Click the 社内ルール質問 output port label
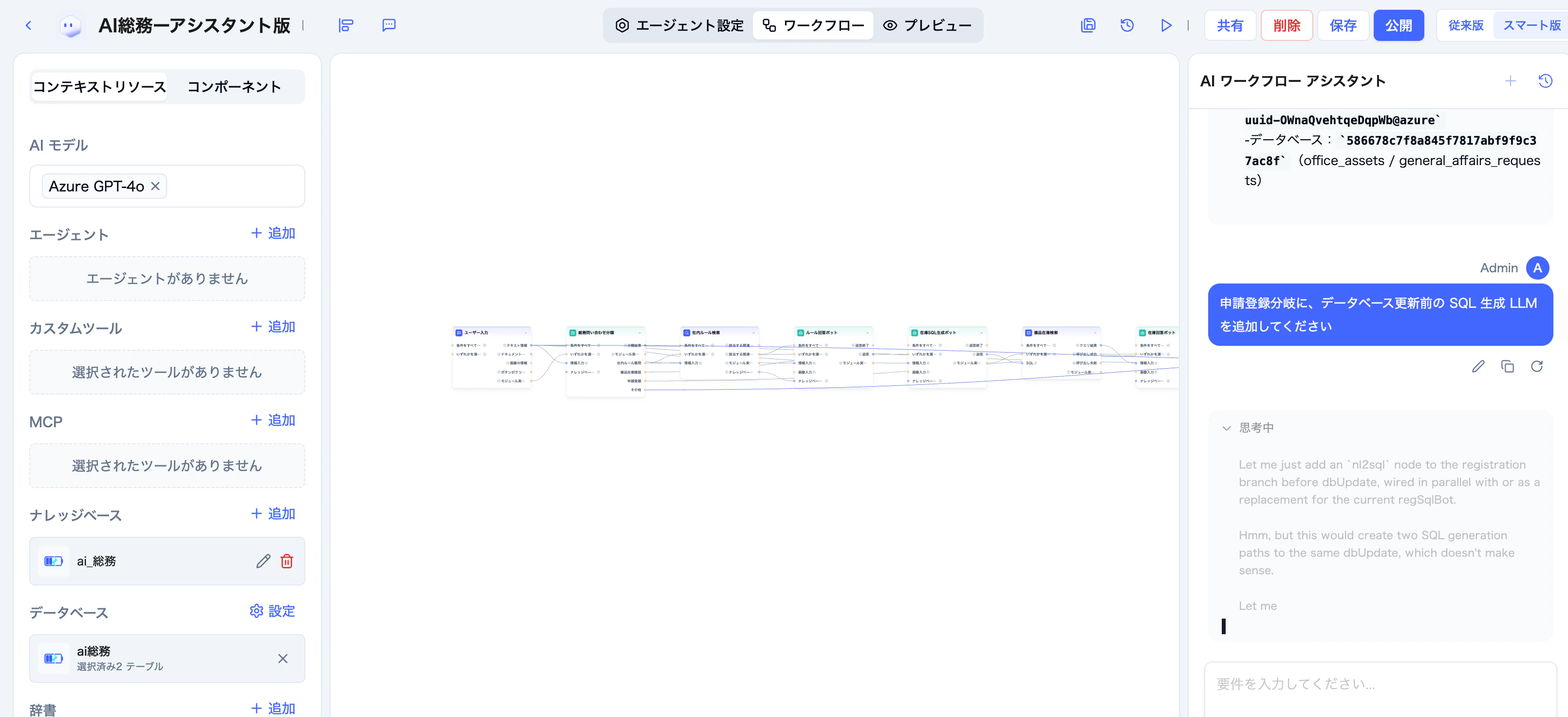Viewport: 1568px width, 717px height. tap(629, 363)
